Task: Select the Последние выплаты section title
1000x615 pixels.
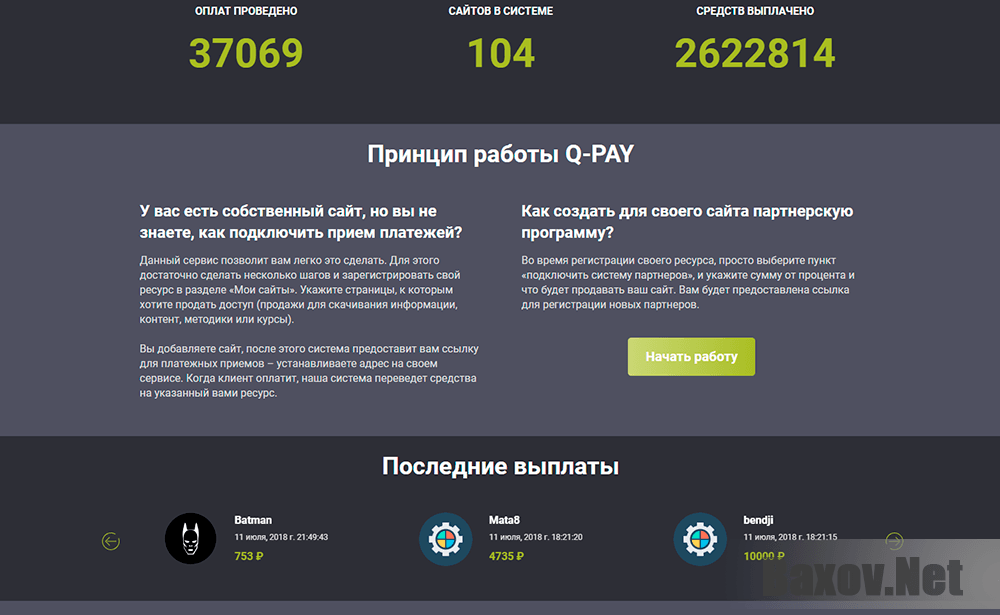Action: click(x=500, y=466)
